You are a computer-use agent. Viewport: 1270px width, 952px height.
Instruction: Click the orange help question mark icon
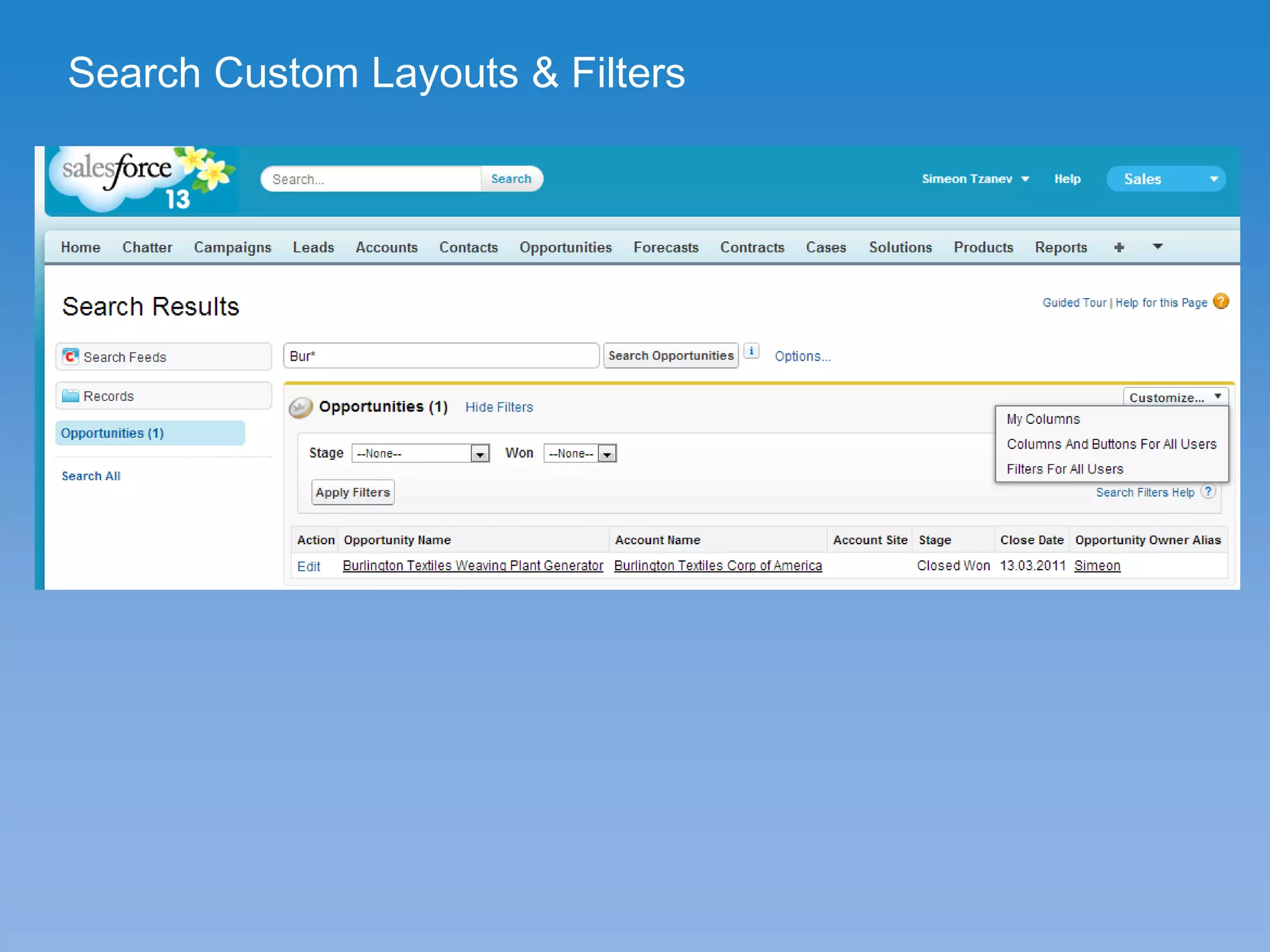tap(1220, 301)
